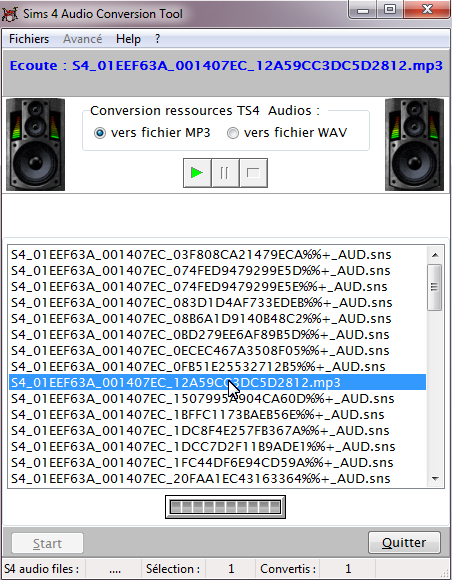Select file ending 03F808CA21479ECA%%+_AUD.sns
Screen dimensions: 452x580
217,255
